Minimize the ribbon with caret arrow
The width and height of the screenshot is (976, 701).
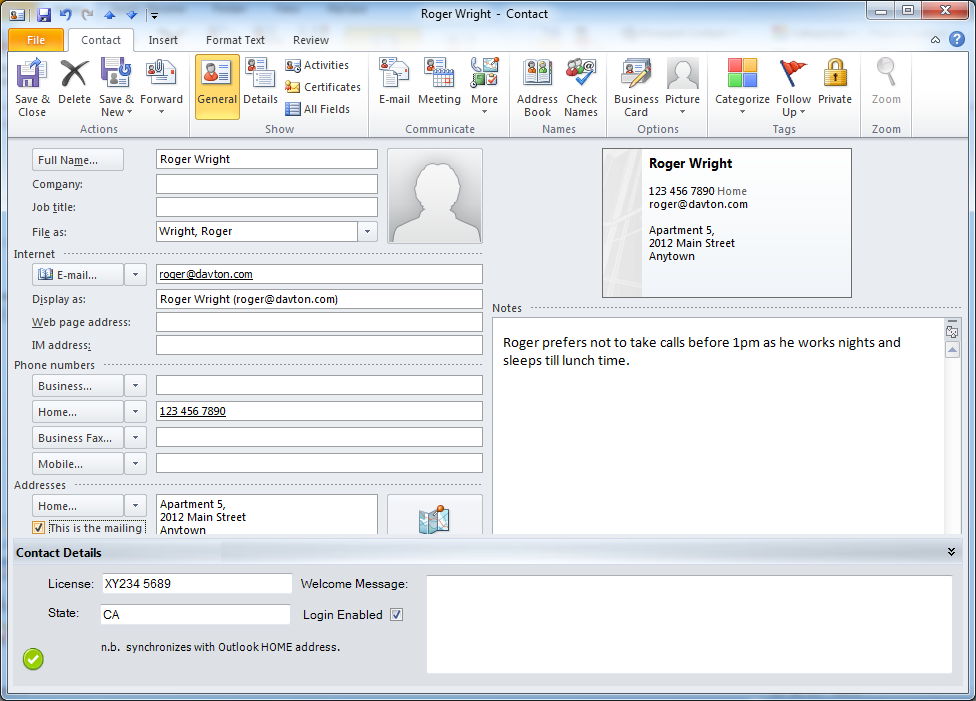point(935,40)
